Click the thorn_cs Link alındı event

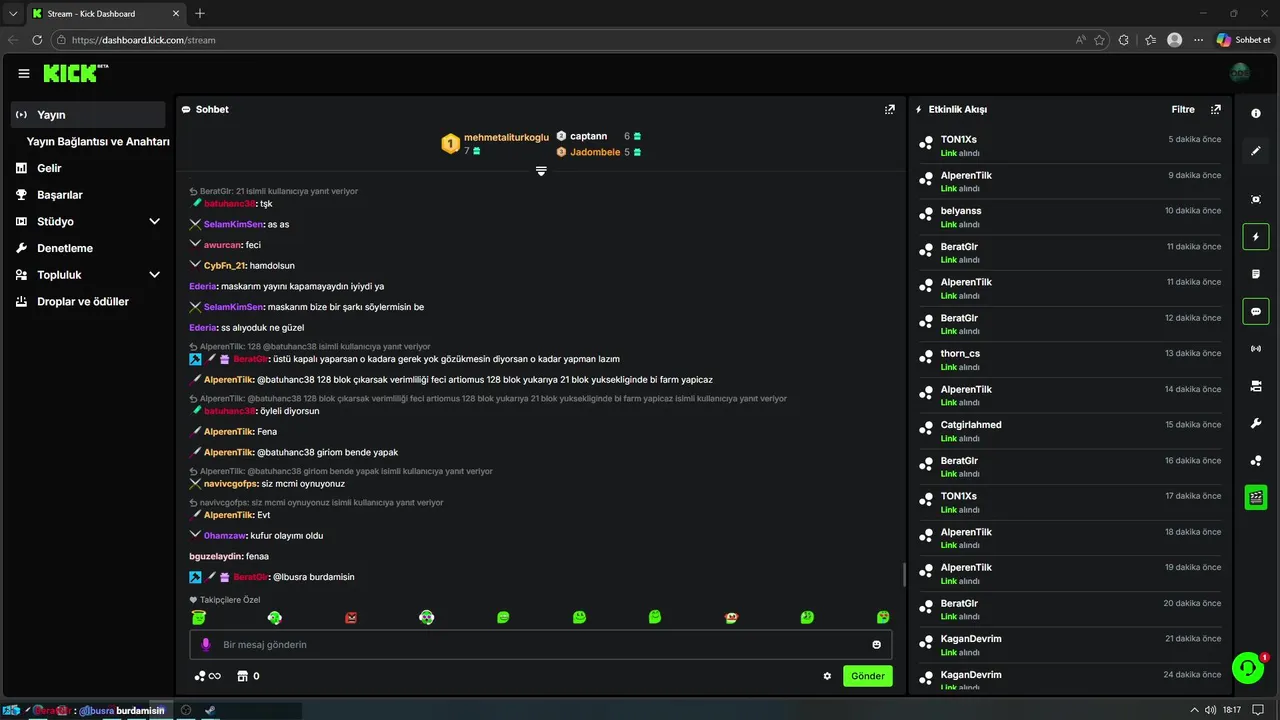click(x=1070, y=359)
